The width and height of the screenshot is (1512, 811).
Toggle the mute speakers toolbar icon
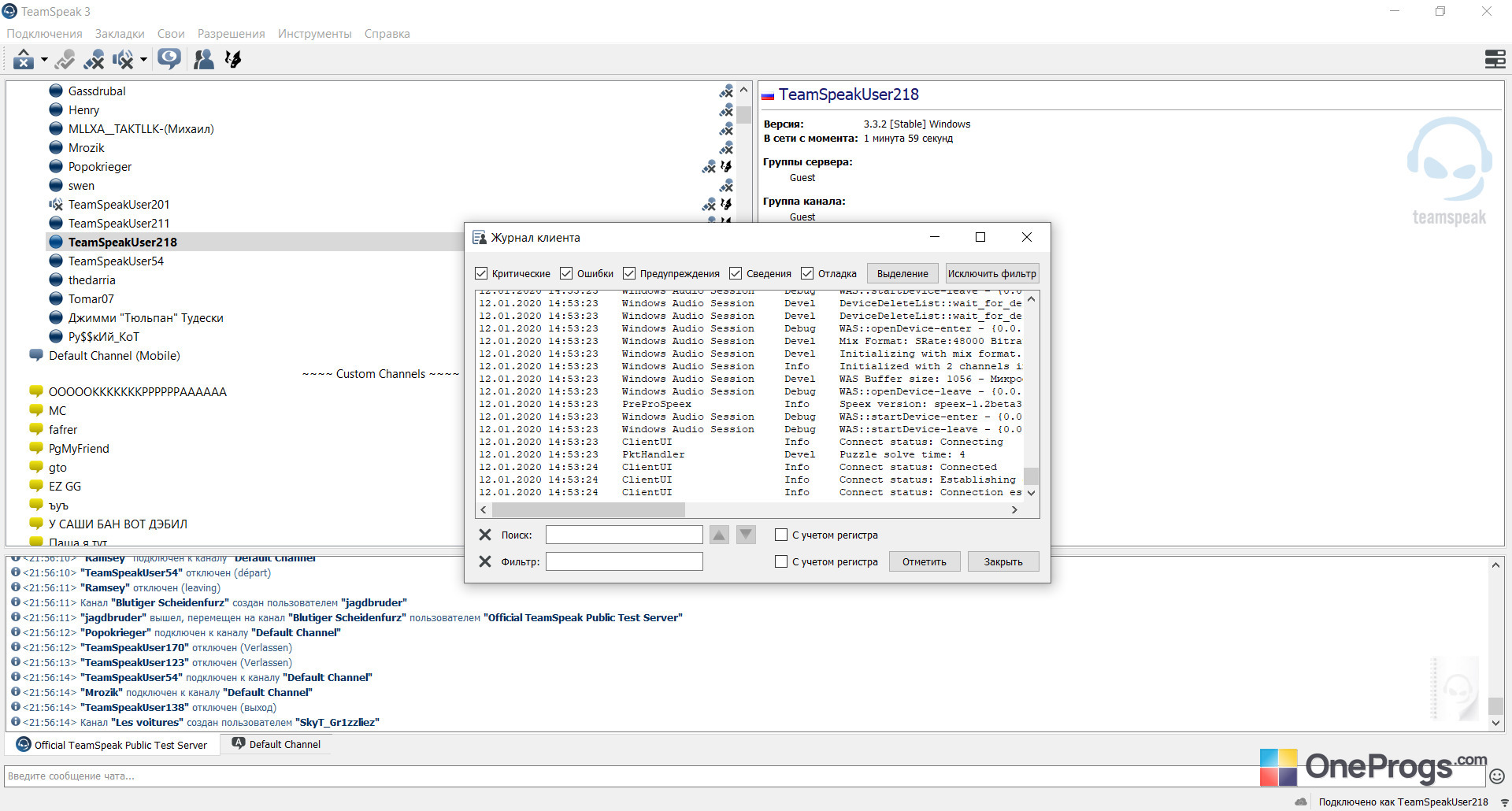pyautogui.click(x=123, y=59)
